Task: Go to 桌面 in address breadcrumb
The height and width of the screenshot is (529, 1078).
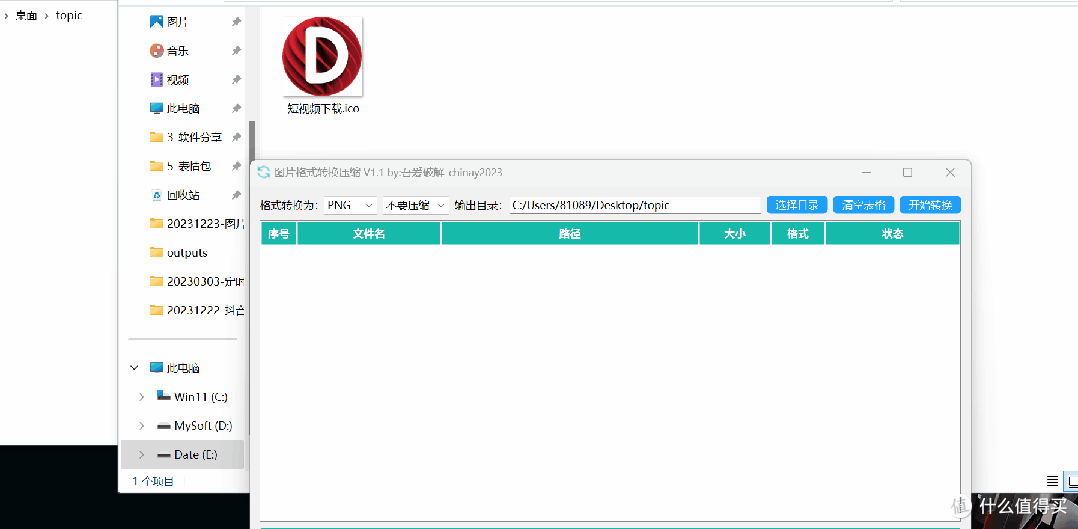Action: pos(26,16)
